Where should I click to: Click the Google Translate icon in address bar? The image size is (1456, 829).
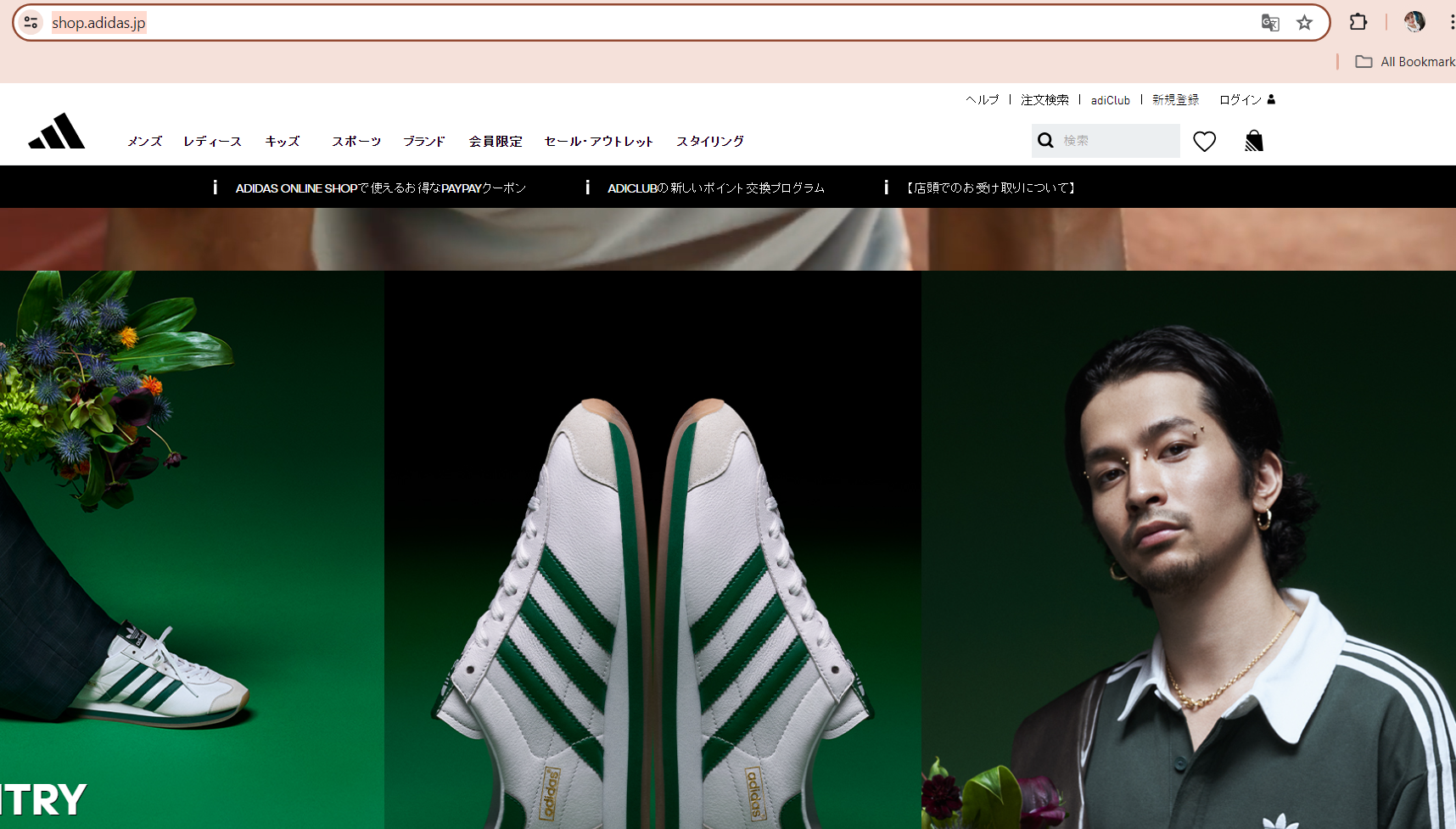pyautogui.click(x=1270, y=23)
